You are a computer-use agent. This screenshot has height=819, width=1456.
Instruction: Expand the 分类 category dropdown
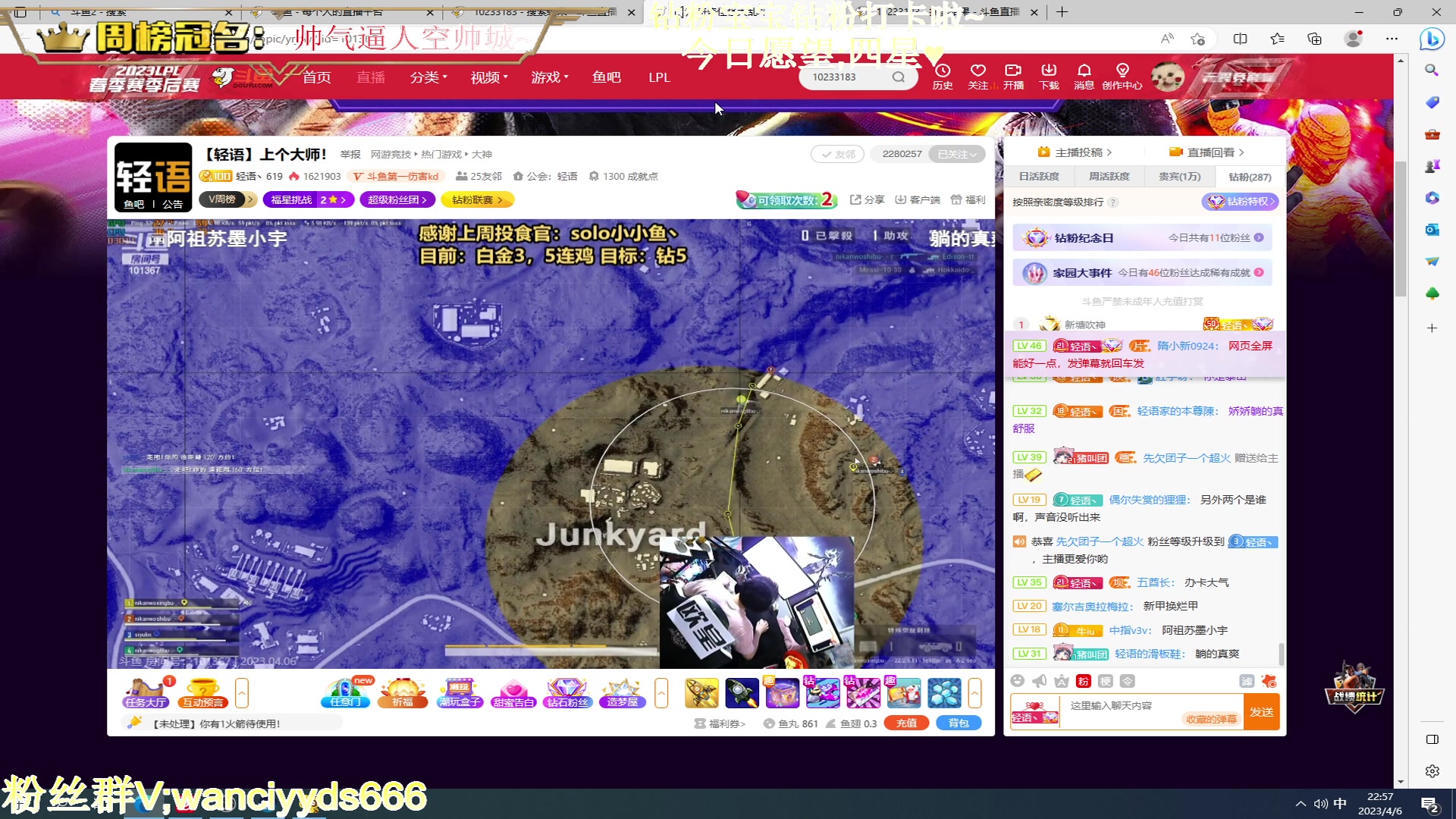428,77
